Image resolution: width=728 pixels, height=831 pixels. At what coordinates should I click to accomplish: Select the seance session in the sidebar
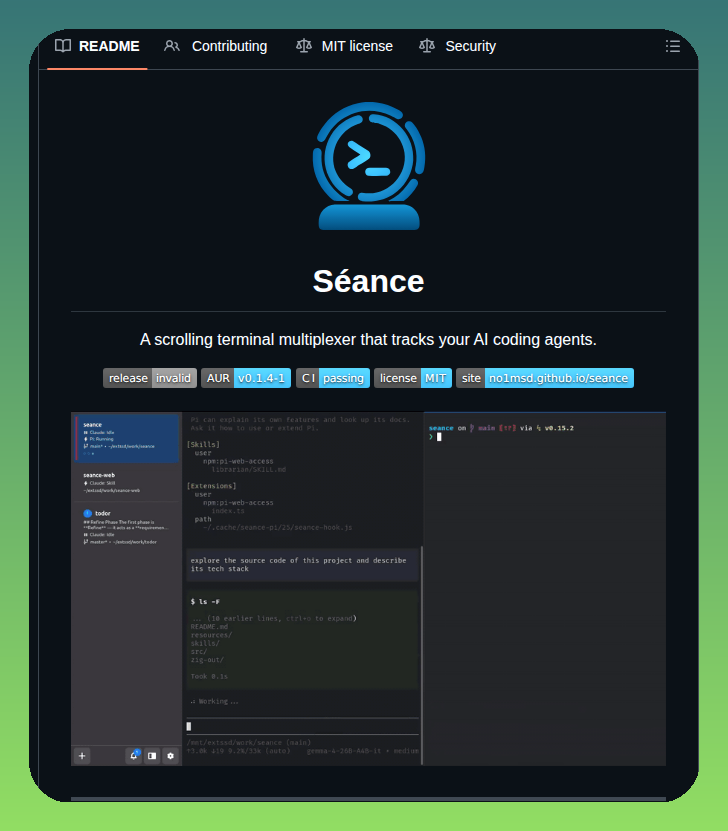point(127,439)
